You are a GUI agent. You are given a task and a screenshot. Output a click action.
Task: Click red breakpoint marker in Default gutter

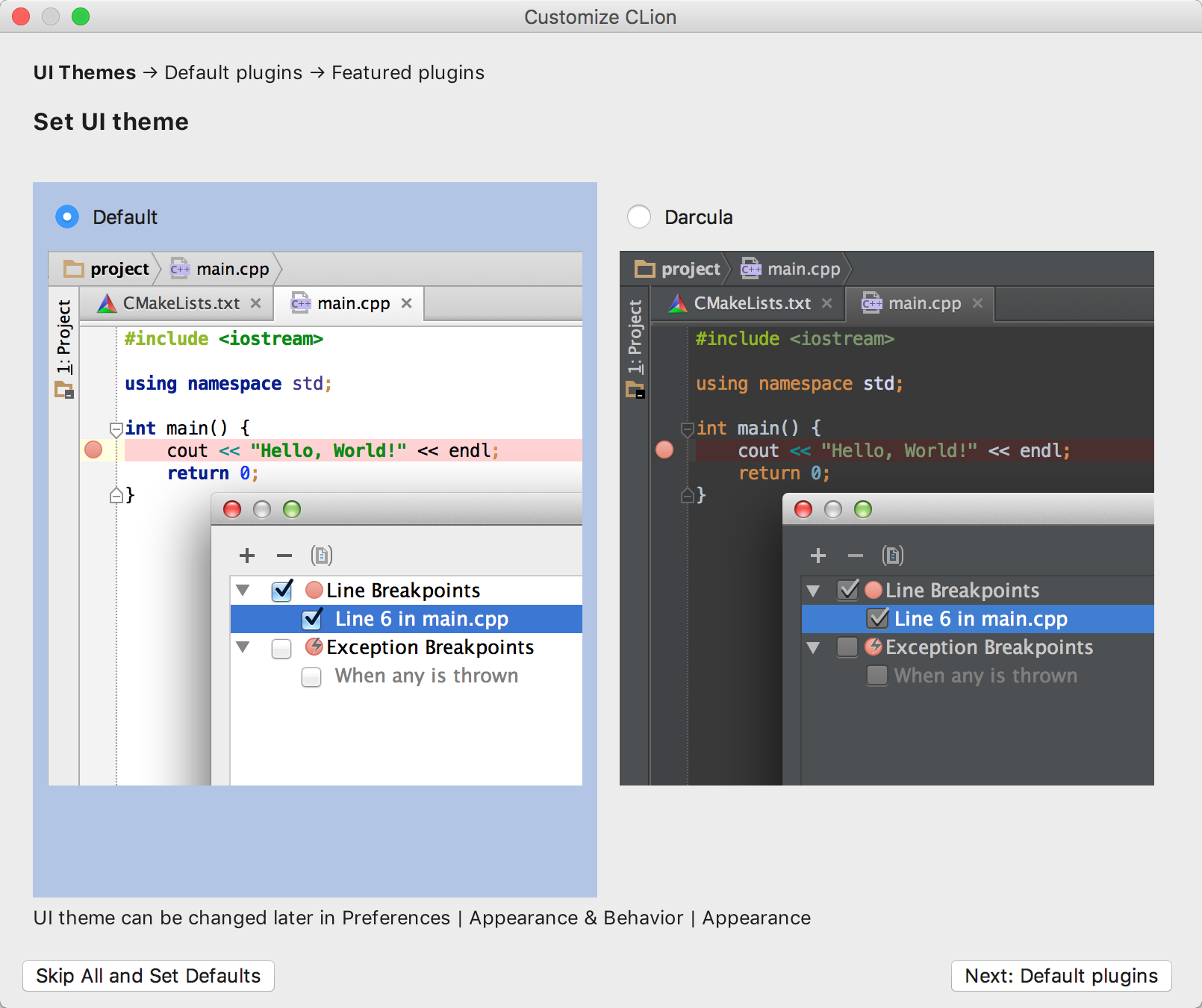tap(93, 449)
